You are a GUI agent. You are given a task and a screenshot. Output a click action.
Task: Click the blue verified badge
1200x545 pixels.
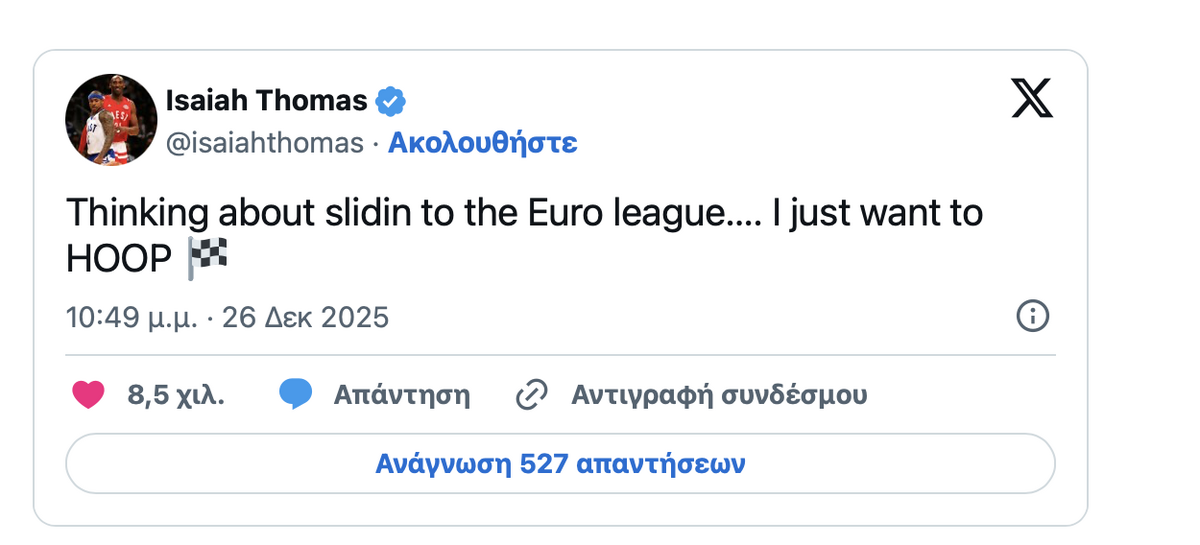tap(390, 101)
